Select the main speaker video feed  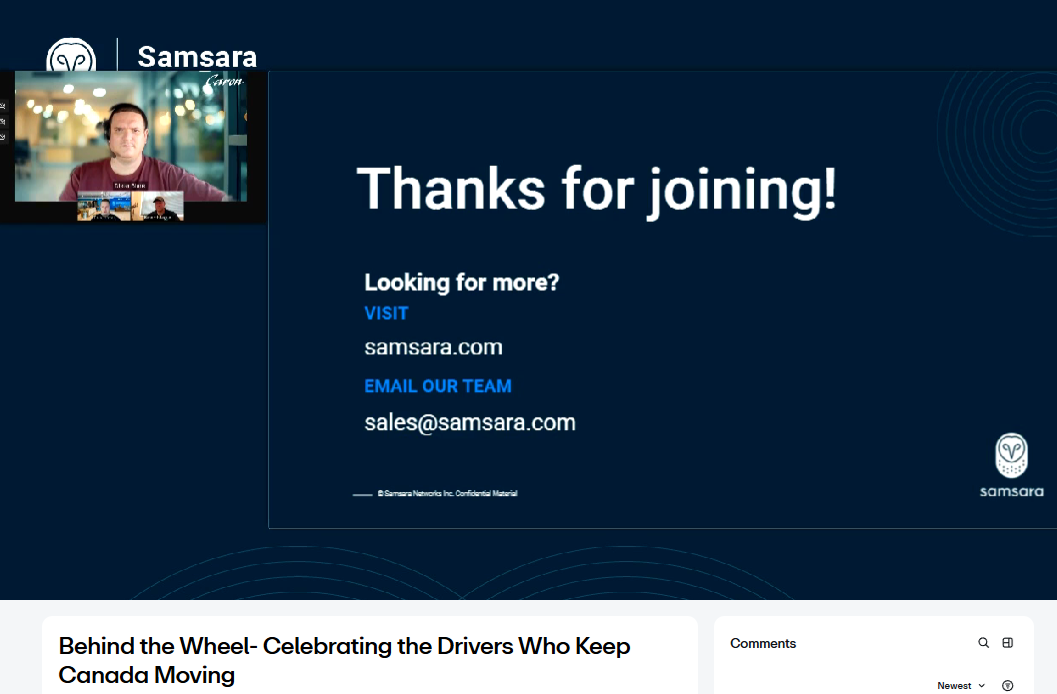click(131, 140)
